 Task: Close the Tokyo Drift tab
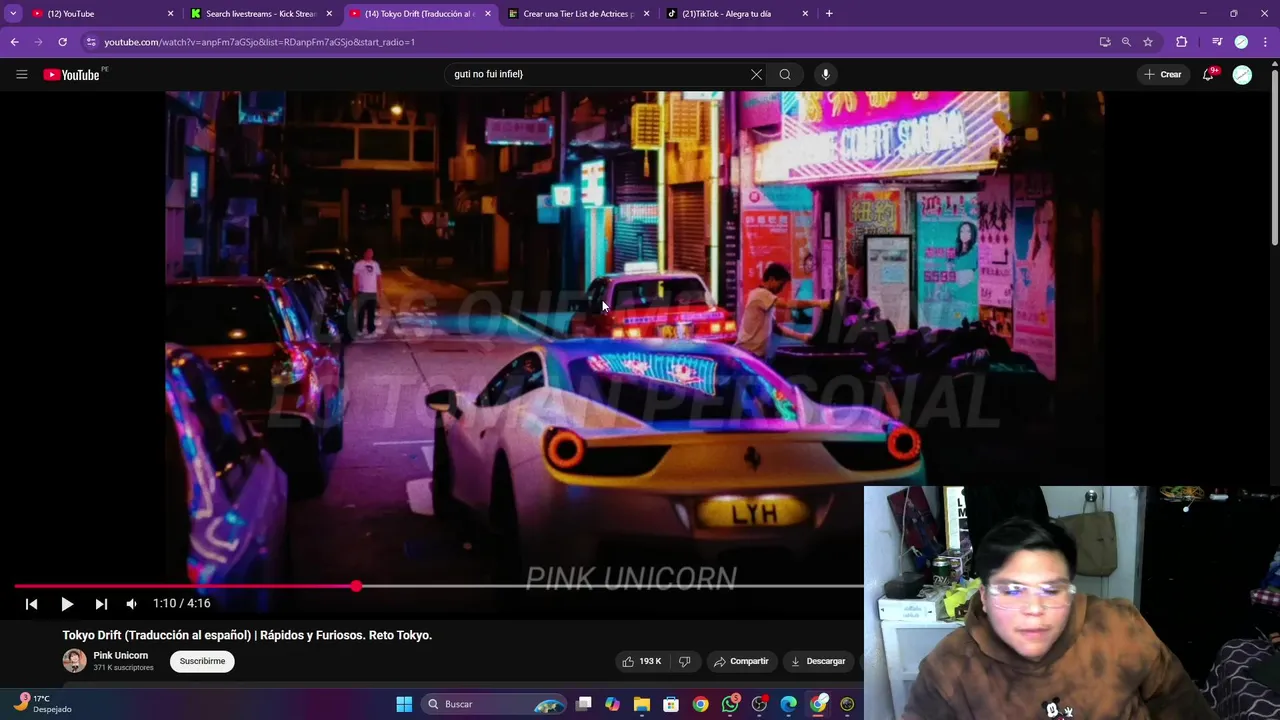click(488, 14)
